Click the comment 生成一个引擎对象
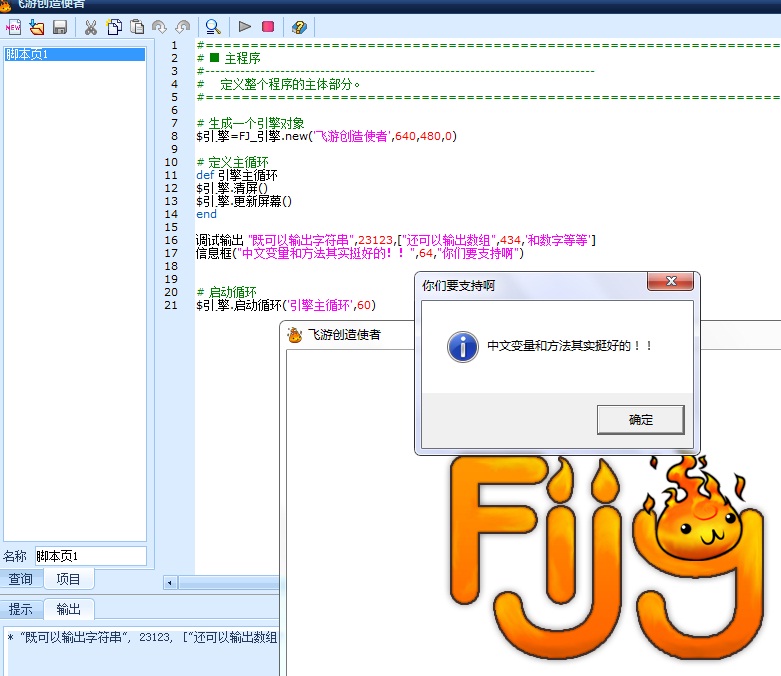Viewport: 781px width, 676px height. (x=251, y=123)
